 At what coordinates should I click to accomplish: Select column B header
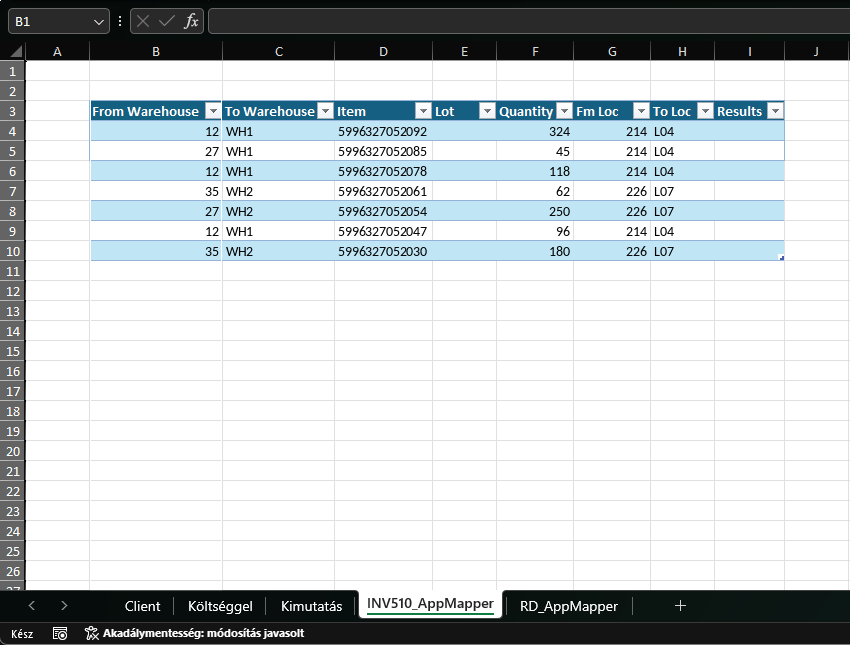(x=156, y=51)
